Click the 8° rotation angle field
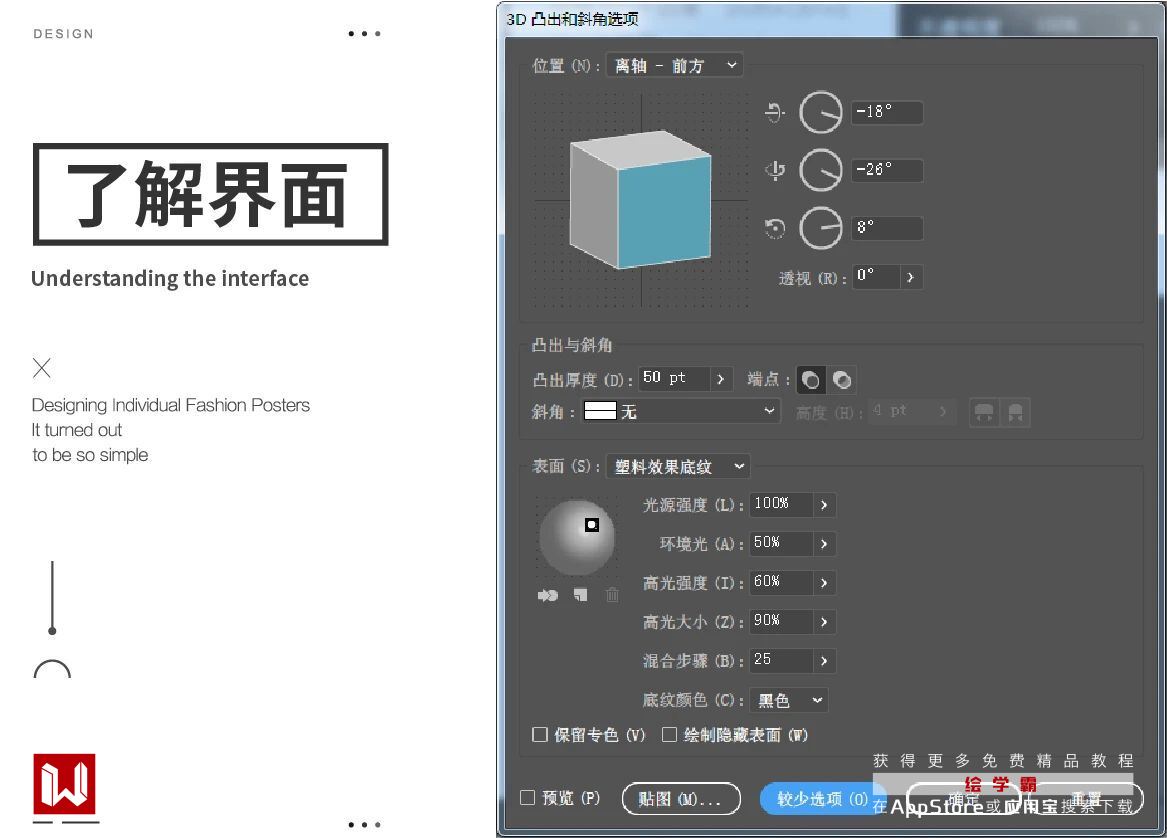 886,228
